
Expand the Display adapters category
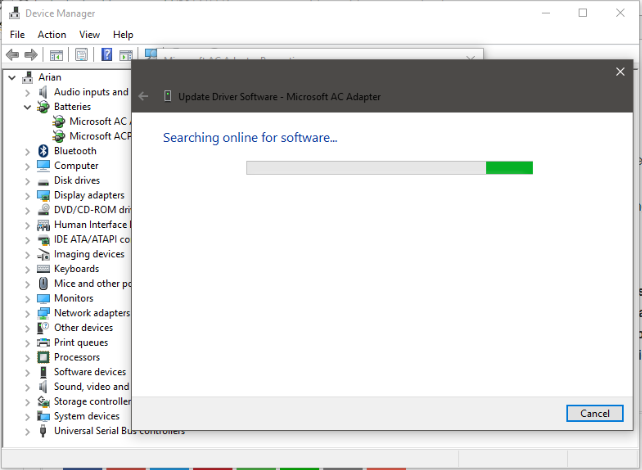pos(27,196)
